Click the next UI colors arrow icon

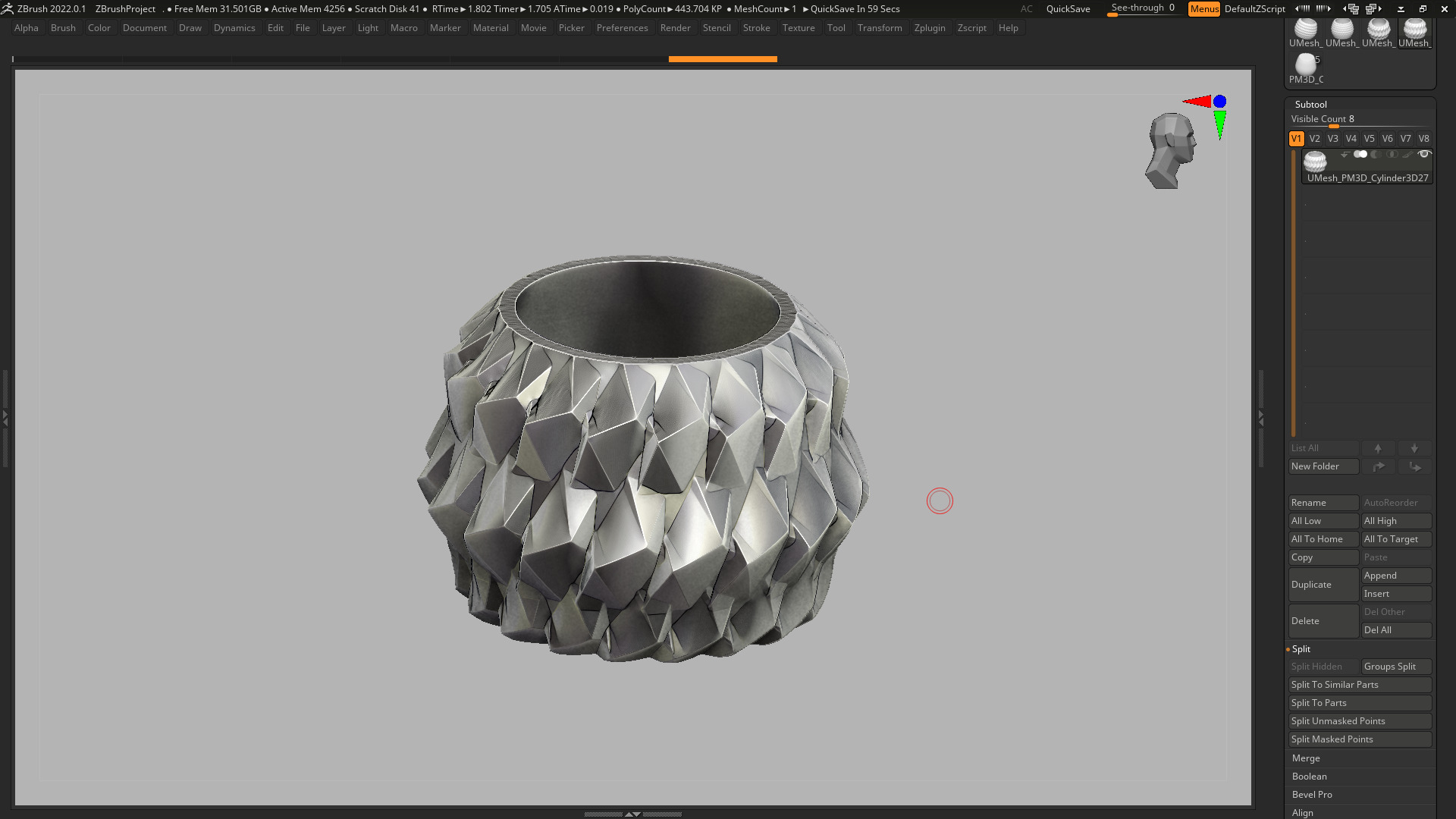click(x=1323, y=8)
